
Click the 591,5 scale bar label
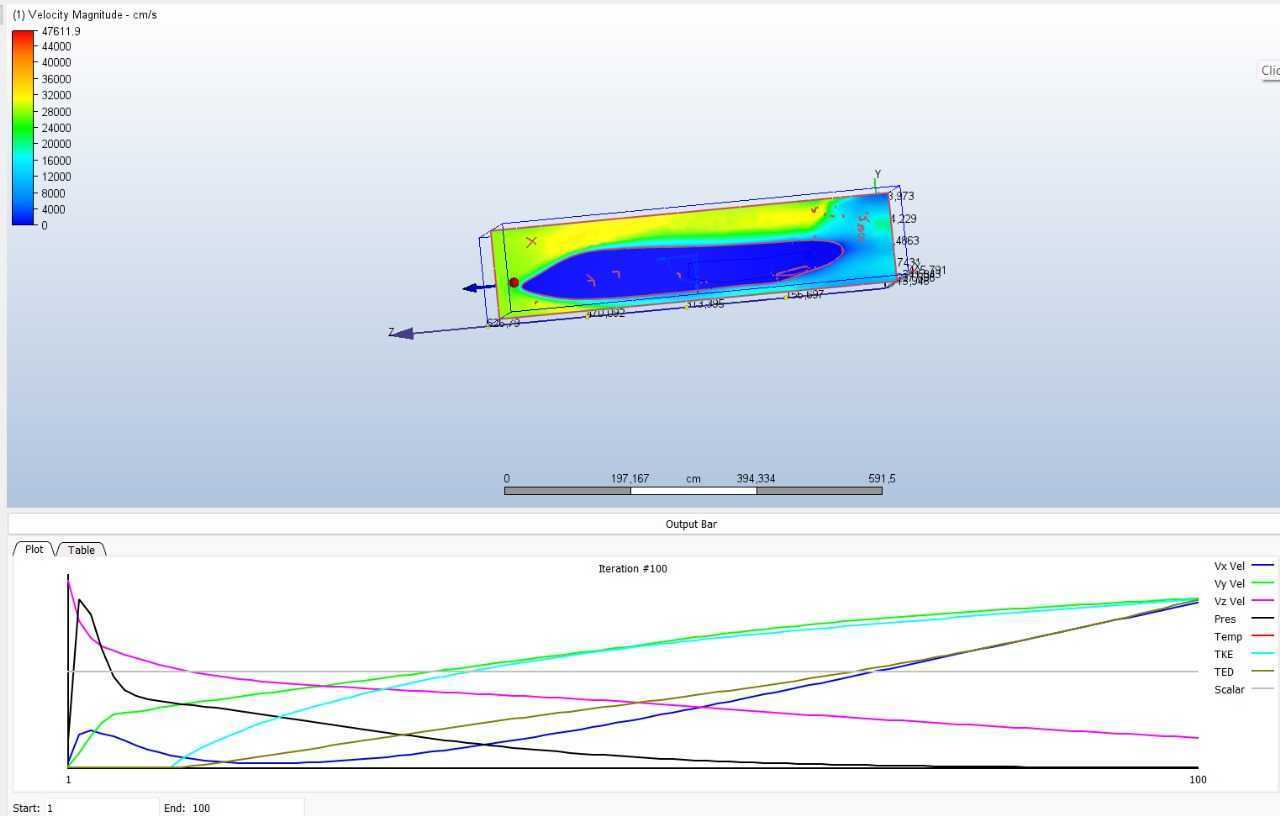pos(882,478)
